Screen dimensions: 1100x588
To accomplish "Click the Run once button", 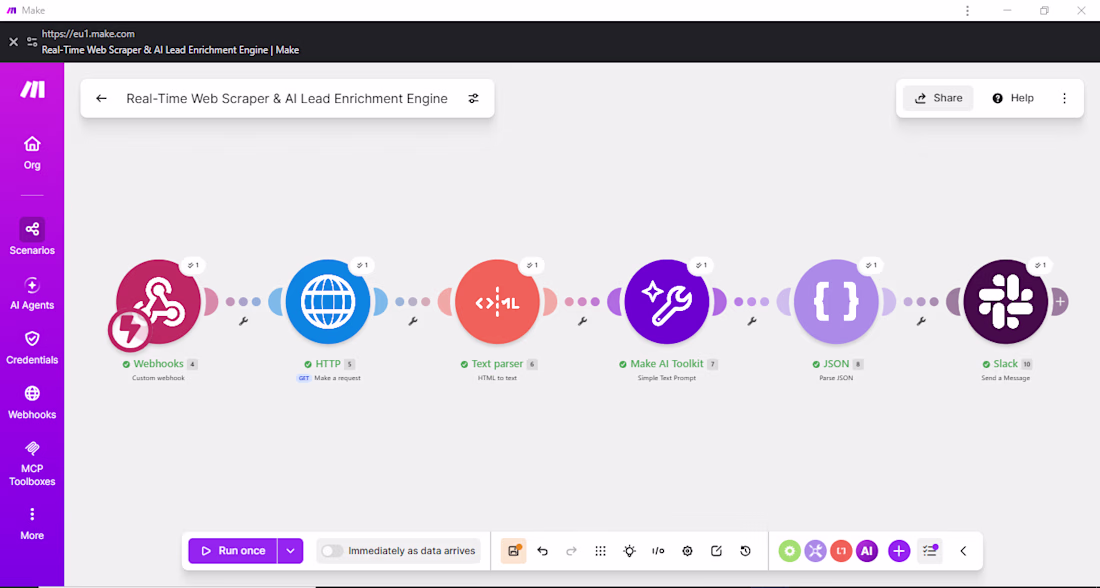I will pyautogui.click(x=233, y=551).
